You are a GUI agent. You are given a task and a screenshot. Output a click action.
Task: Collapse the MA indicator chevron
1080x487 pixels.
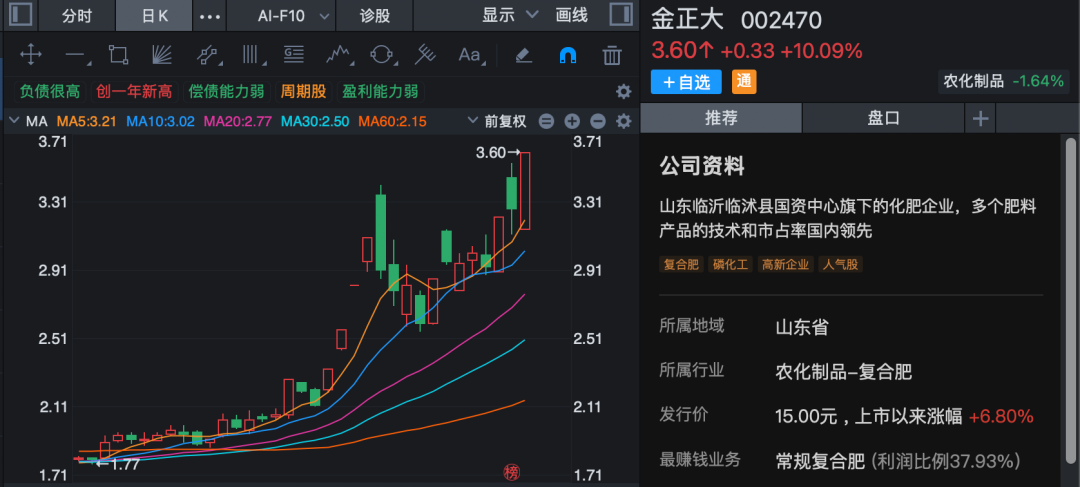click(x=15, y=121)
